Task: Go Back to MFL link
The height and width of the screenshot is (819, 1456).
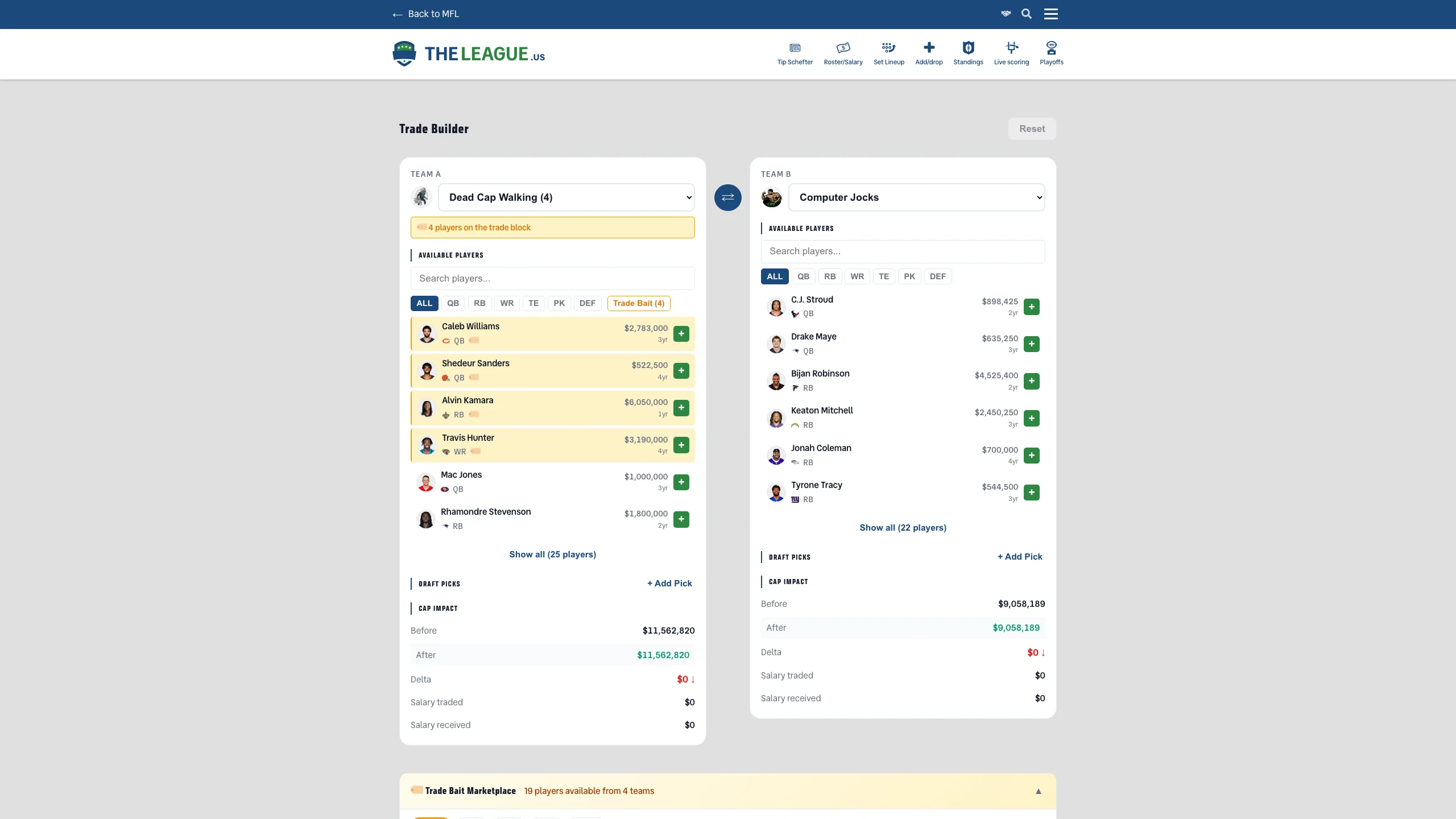Action: (x=425, y=14)
